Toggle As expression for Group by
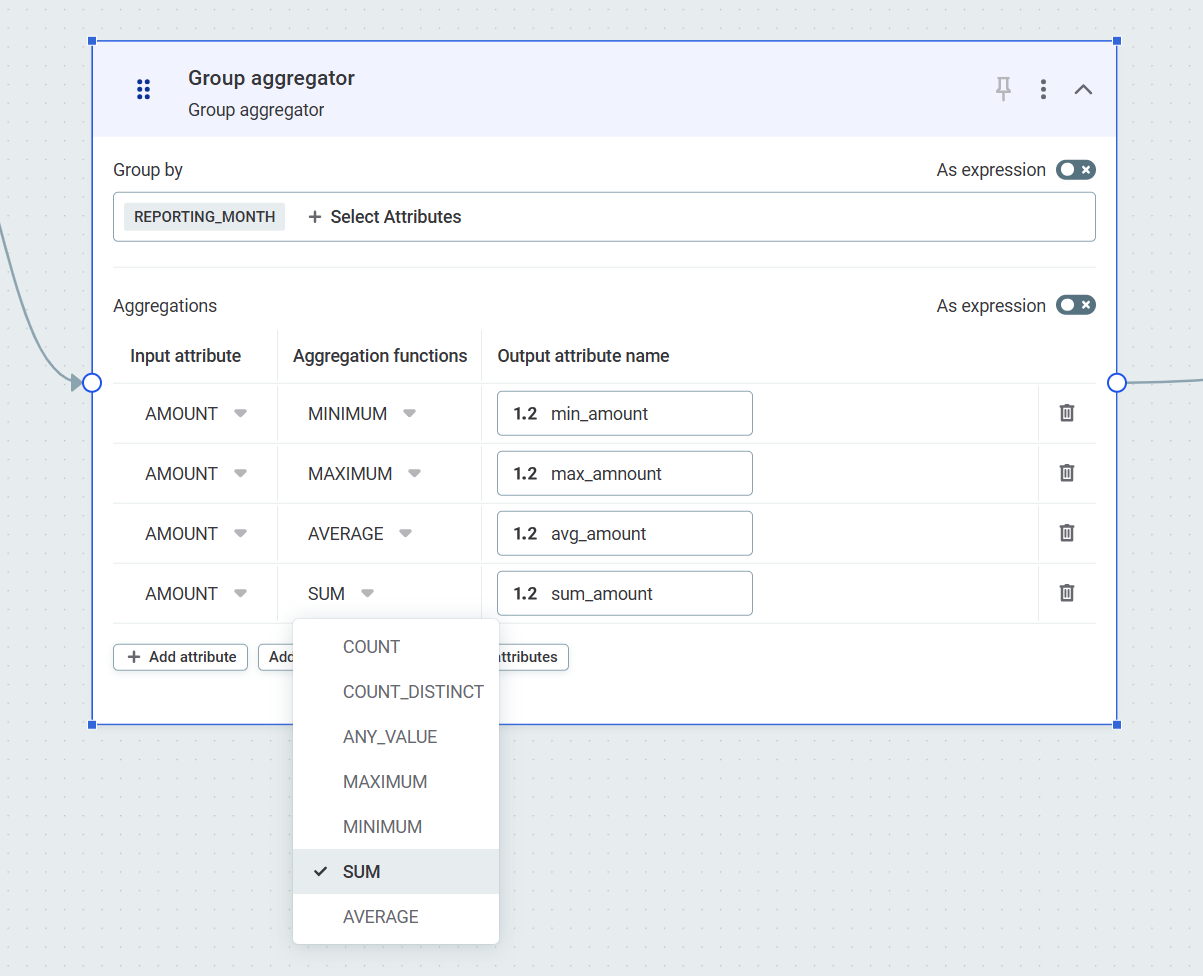 click(x=1075, y=170)
